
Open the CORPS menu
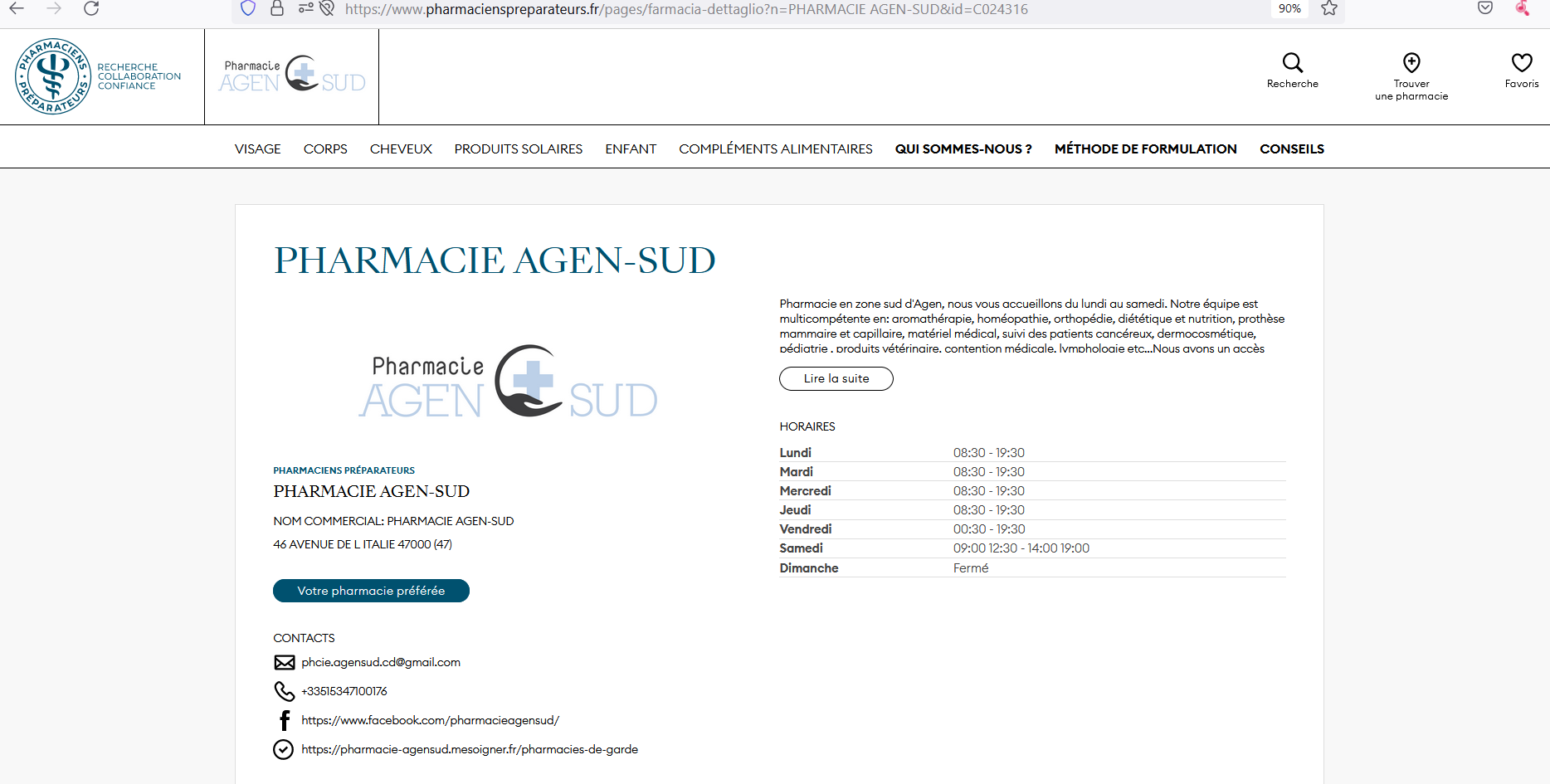coord(325,149)
